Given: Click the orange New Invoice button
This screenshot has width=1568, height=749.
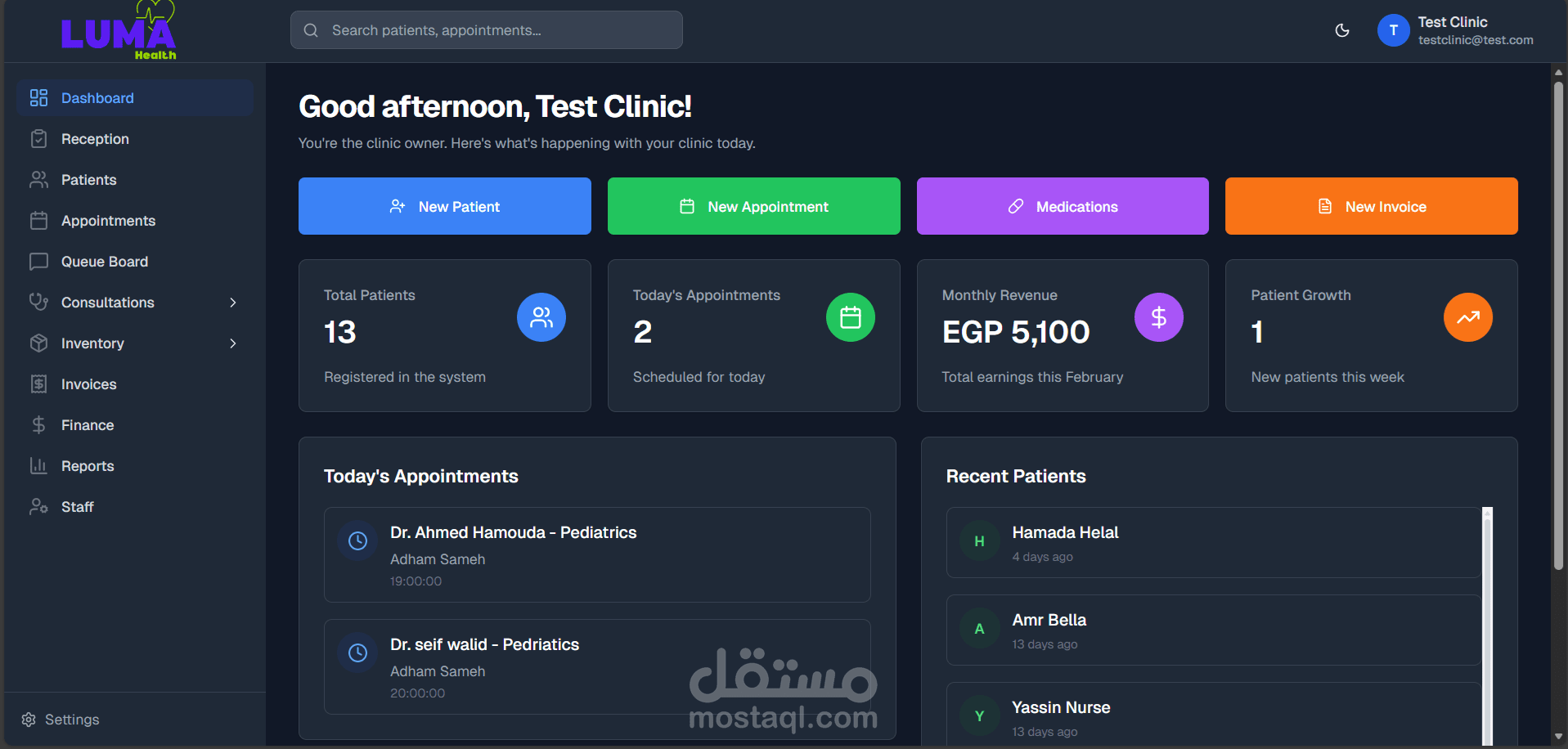Looking at the screenshot, I should click(1372, 206).
